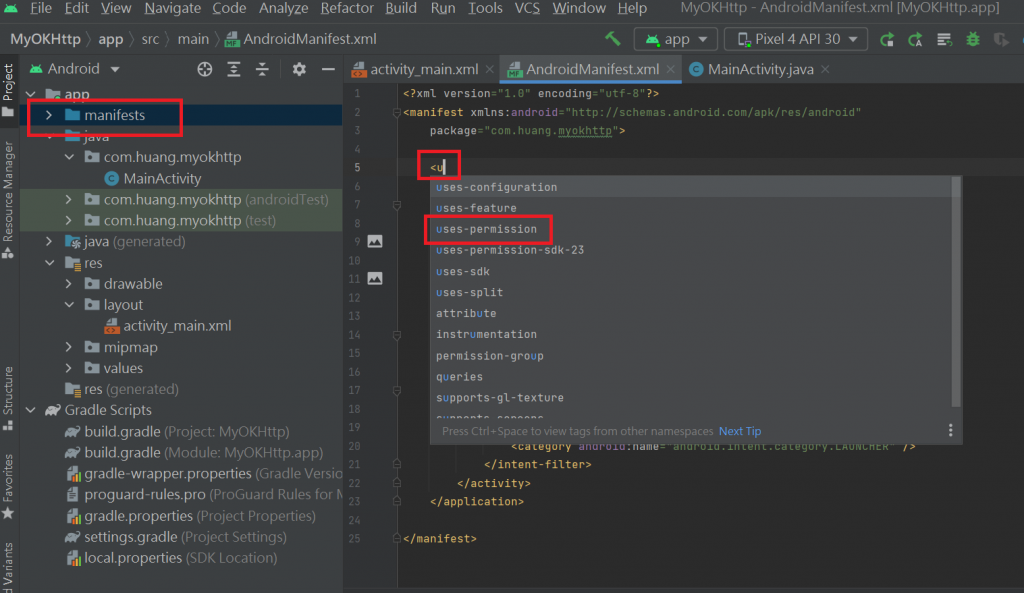Expand com.huang.myokhttp (test) package

tap(69, 221)
